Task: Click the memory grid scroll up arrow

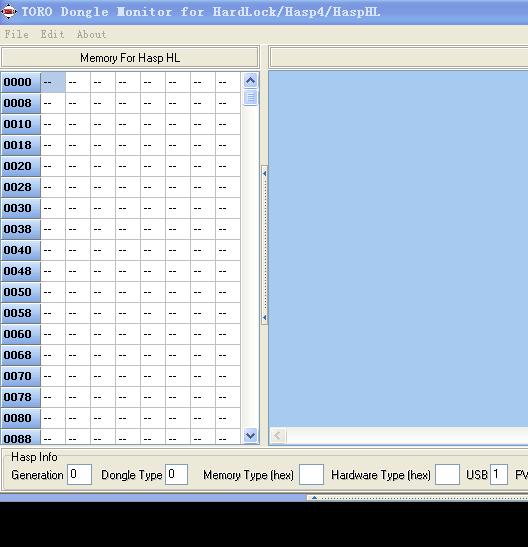Action: 250,81
